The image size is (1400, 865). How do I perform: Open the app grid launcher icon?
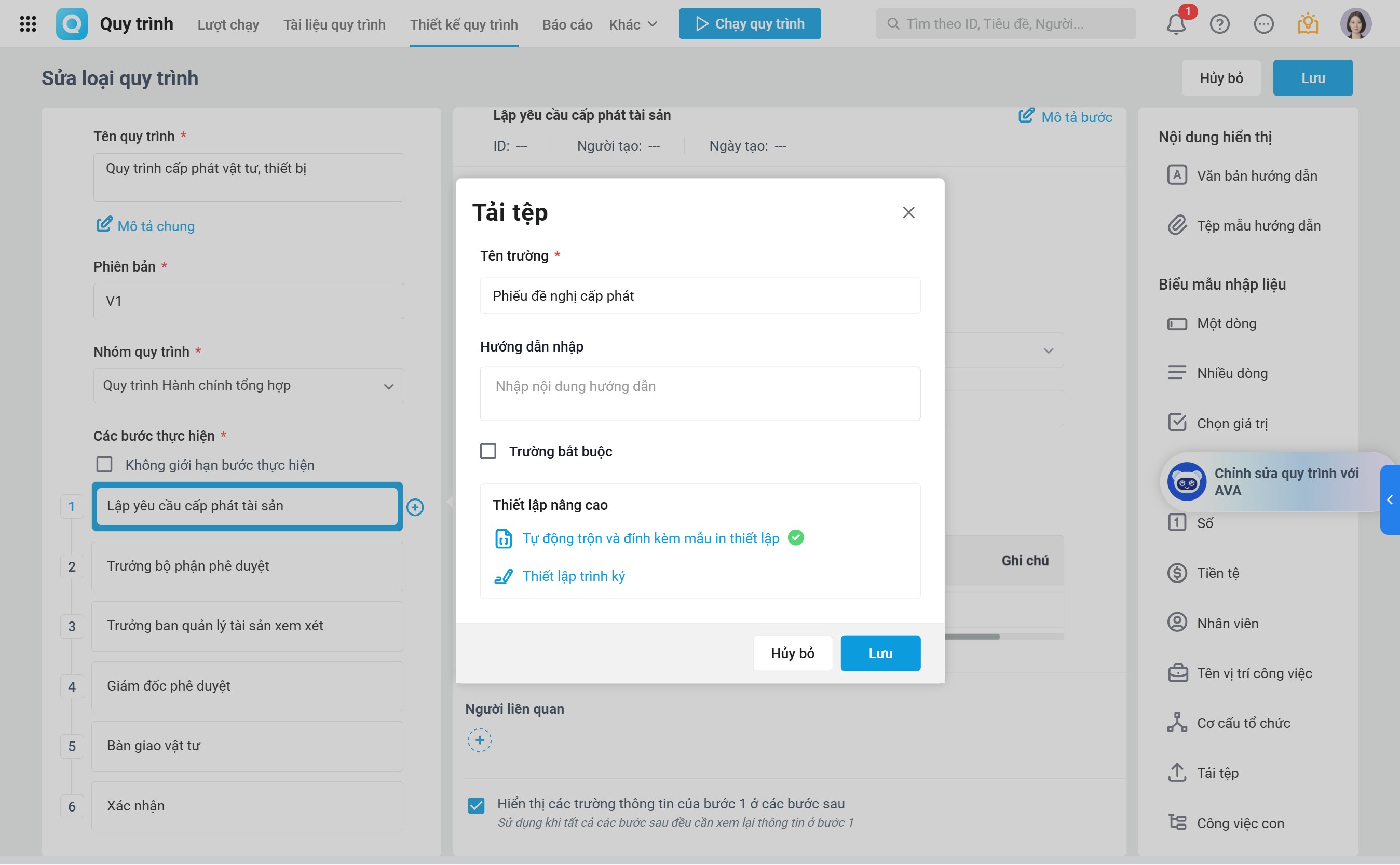28,24
